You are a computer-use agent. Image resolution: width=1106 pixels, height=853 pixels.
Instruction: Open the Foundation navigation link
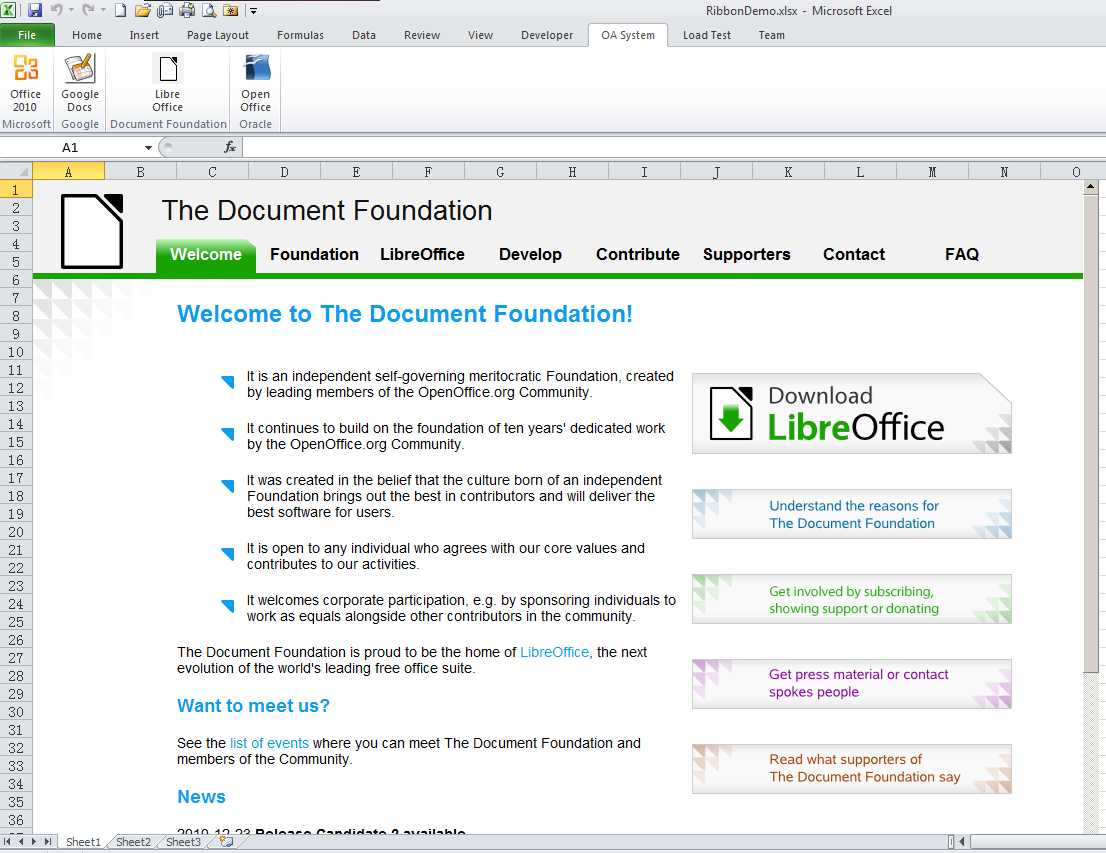coord(314,255)
